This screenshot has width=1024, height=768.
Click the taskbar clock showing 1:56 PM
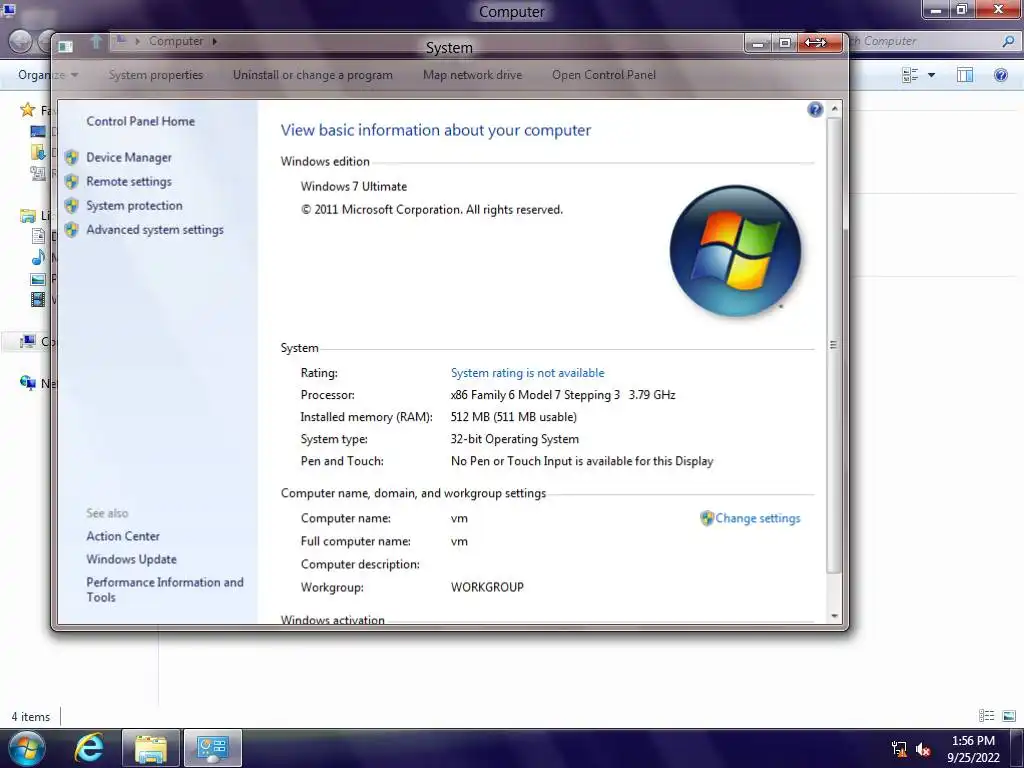(x=973, y=741)
